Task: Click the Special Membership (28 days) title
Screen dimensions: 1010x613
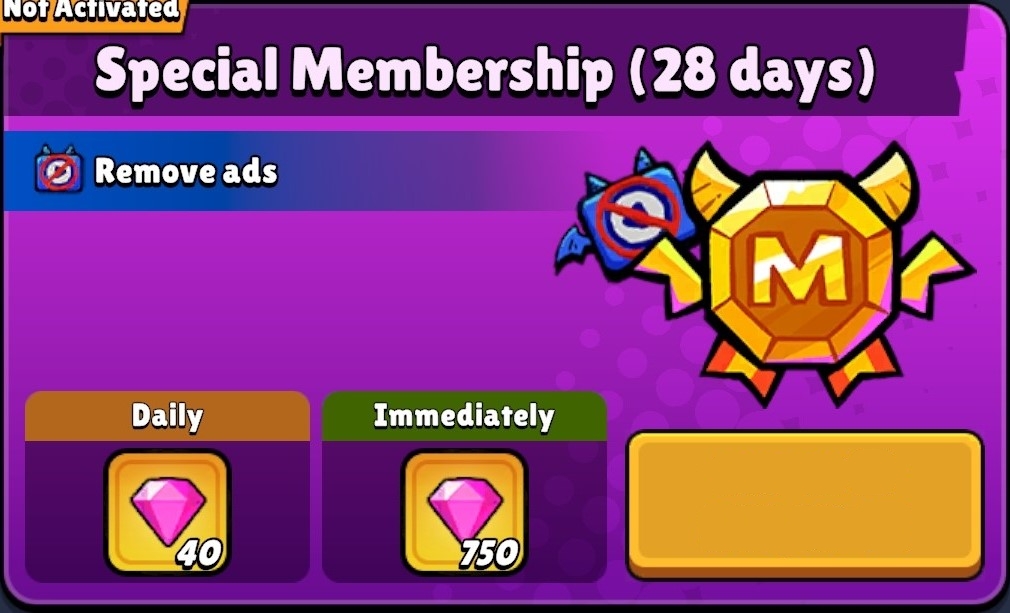Action: click(x=484, y=70)
